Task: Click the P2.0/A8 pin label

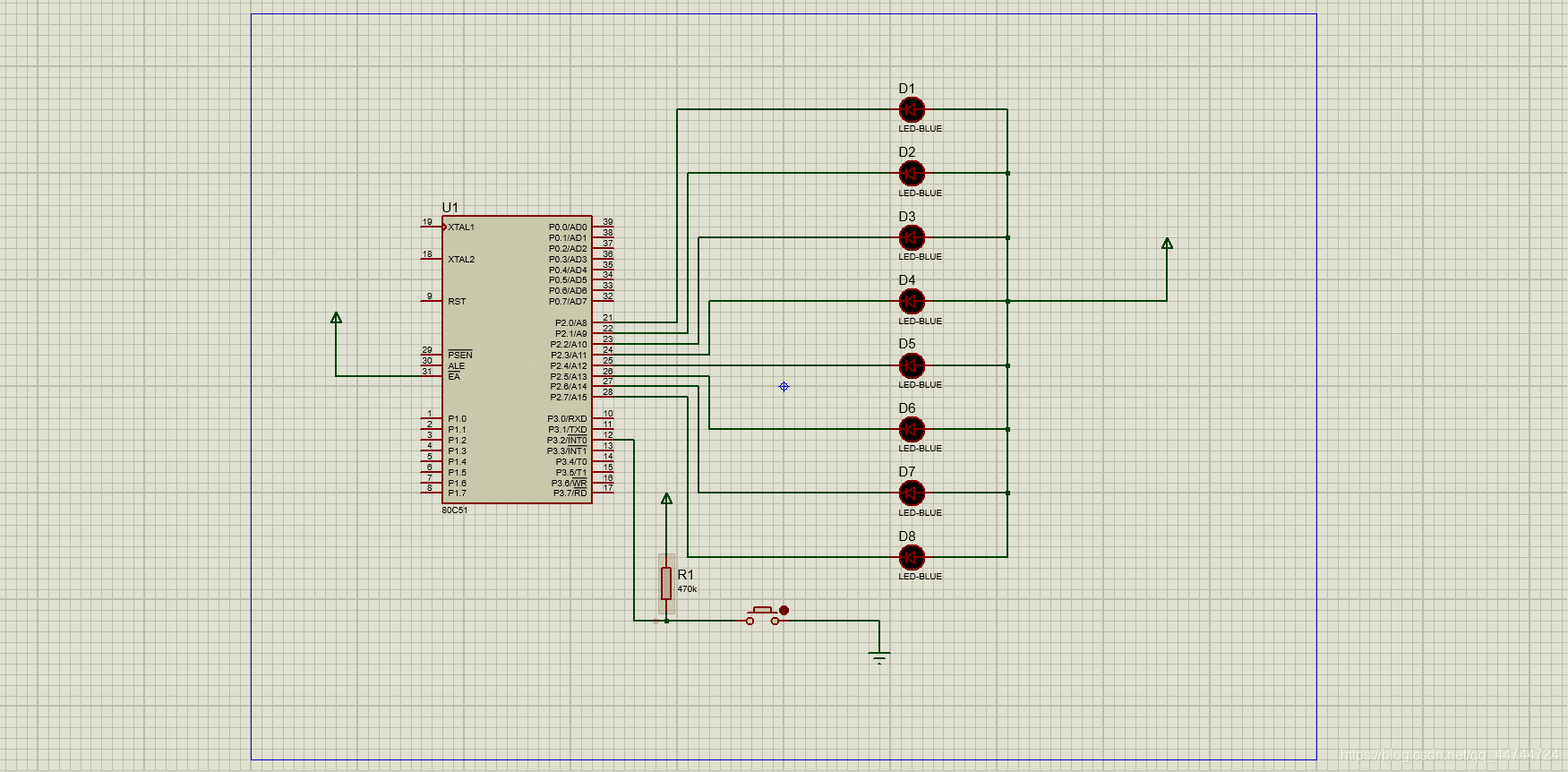Action: (x=571, y=323)
